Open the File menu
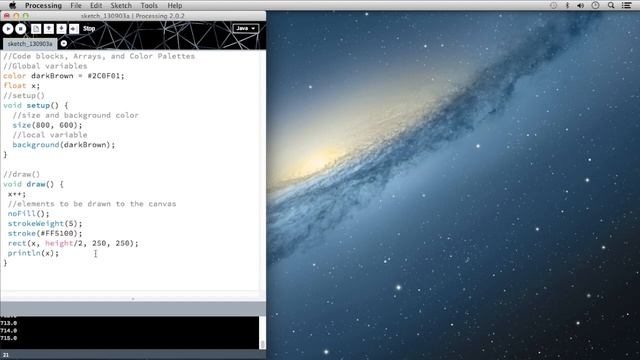The image size is (640, 360). [x=76, y=5]
